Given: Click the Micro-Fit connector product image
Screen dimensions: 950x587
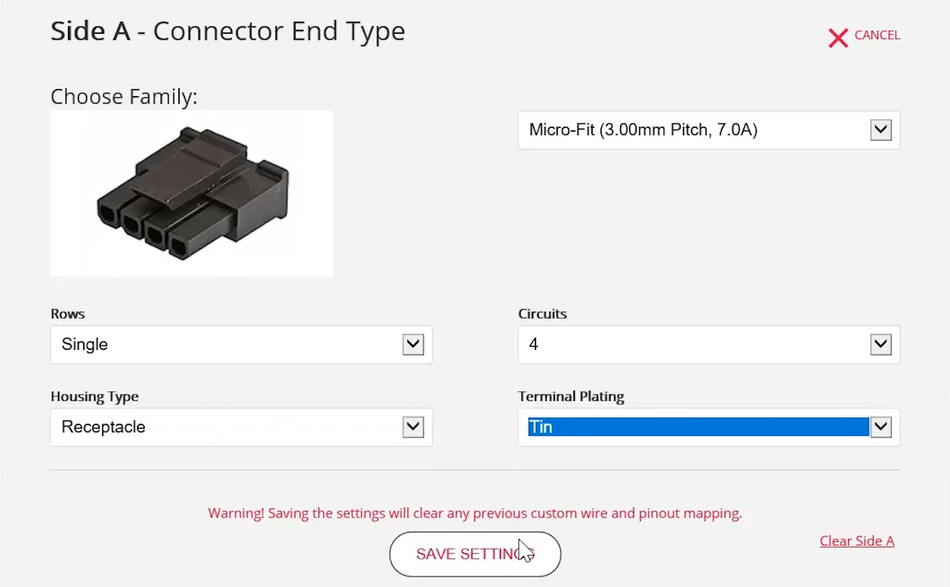Looking at the screenshot, I should [190, 192].
